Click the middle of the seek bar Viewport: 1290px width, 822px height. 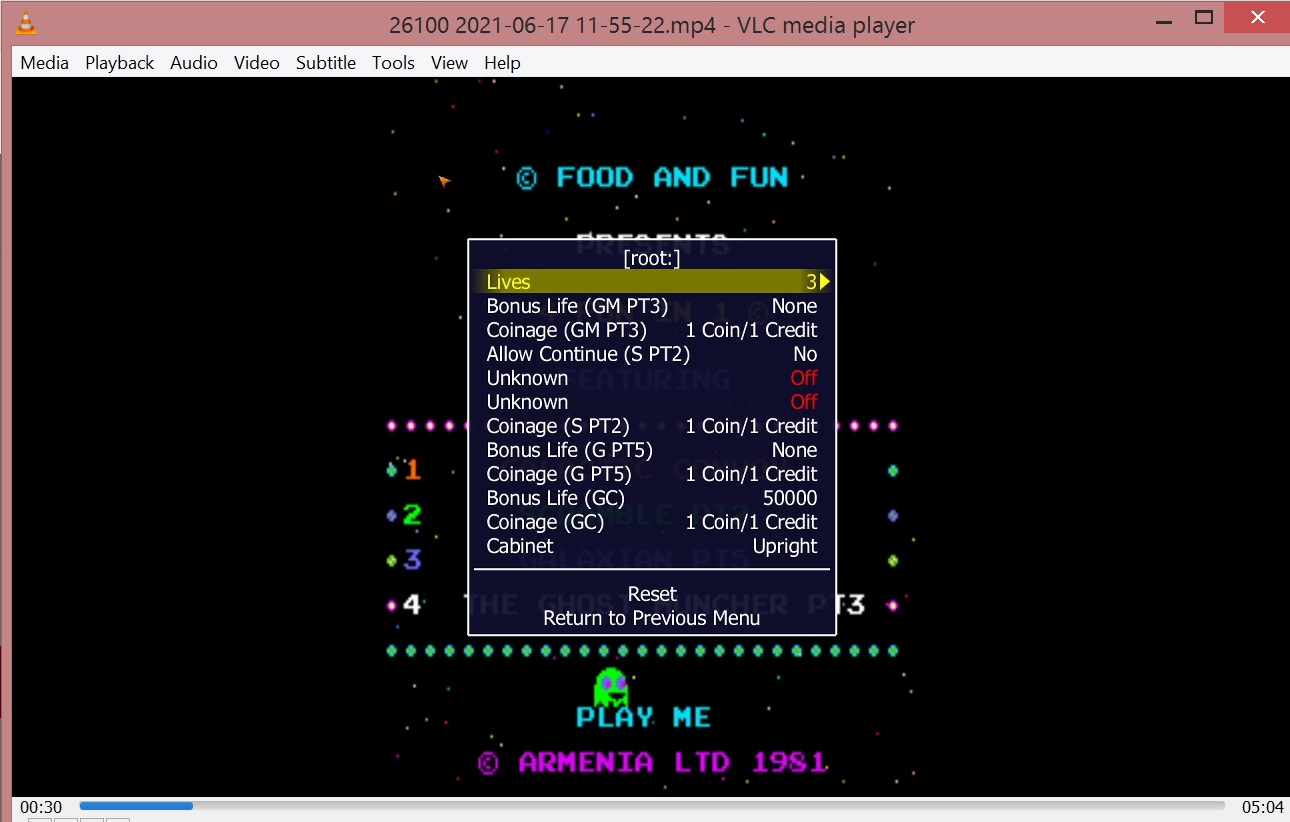(652, 806)
